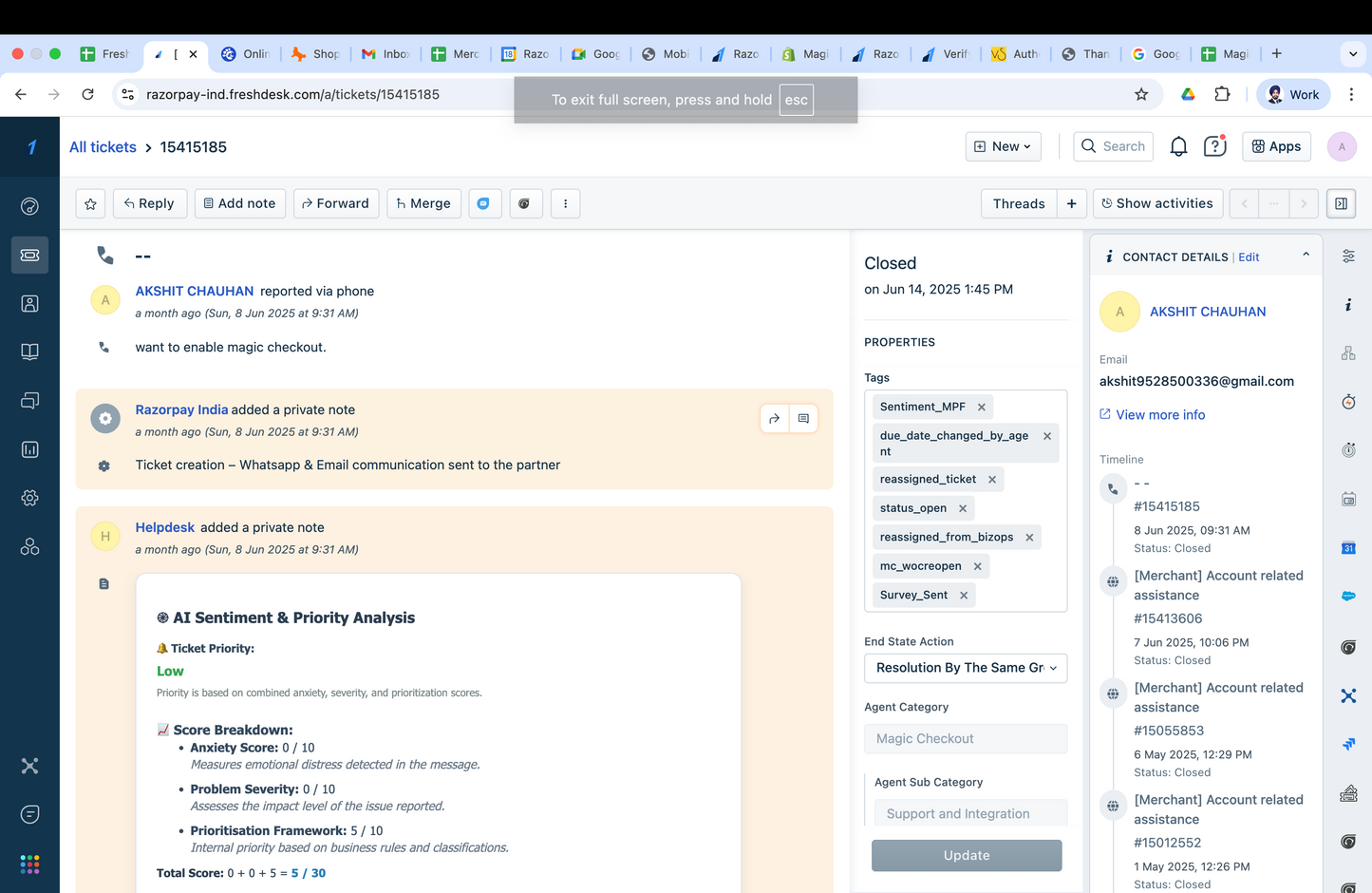This screenshot has height=893, width=1372.
Task: Remove the reassigned_from_bizops tag
Action: 1029,538
